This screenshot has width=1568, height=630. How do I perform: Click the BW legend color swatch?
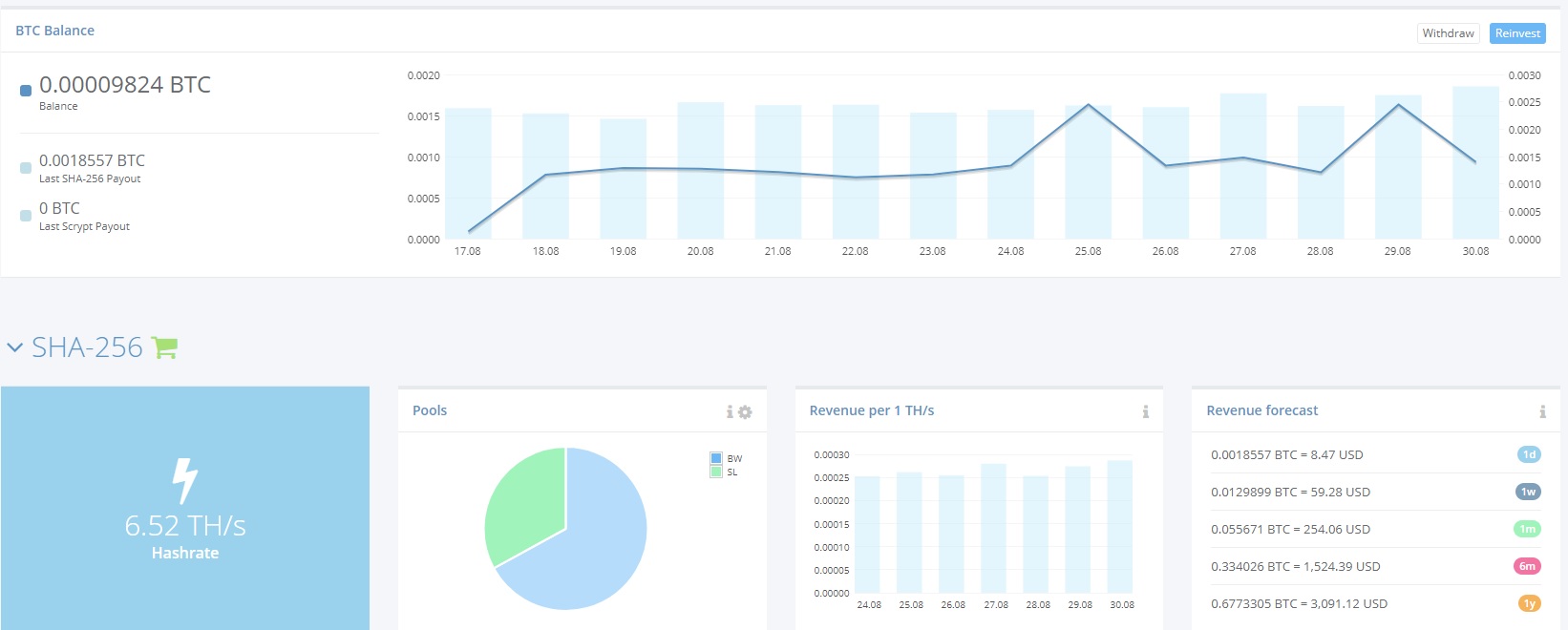point(716,459)
